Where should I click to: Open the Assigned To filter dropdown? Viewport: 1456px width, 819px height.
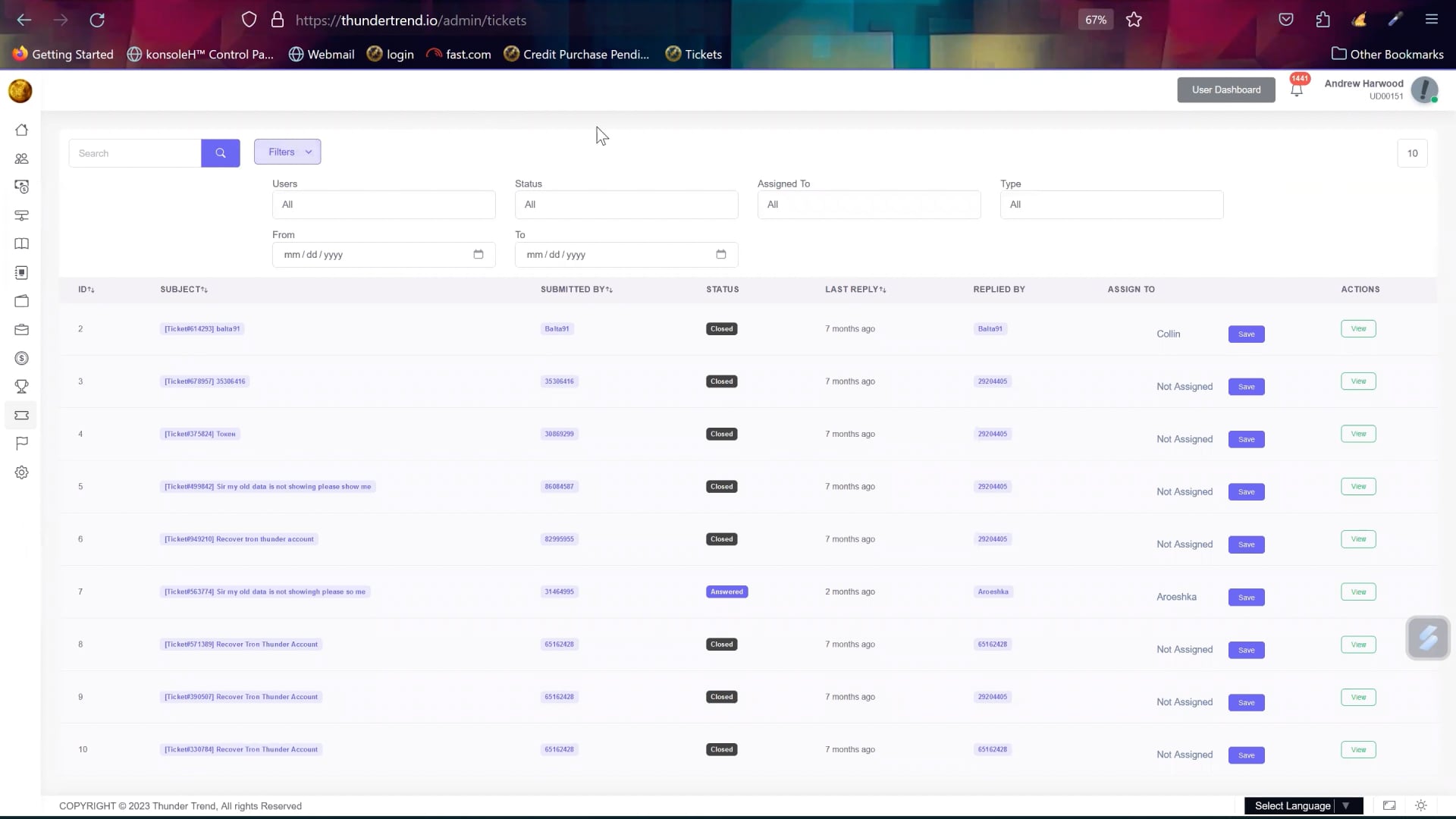(869, 205)
